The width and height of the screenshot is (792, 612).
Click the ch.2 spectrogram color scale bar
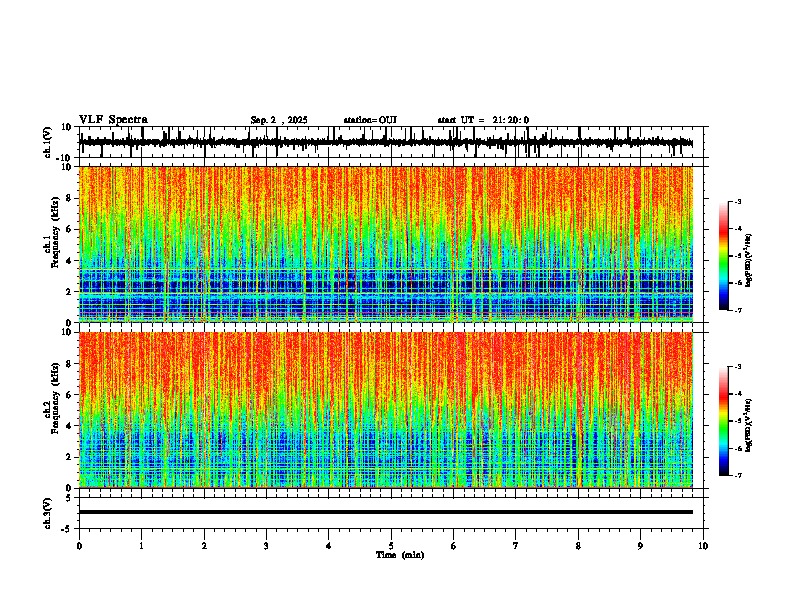[724, 421]
